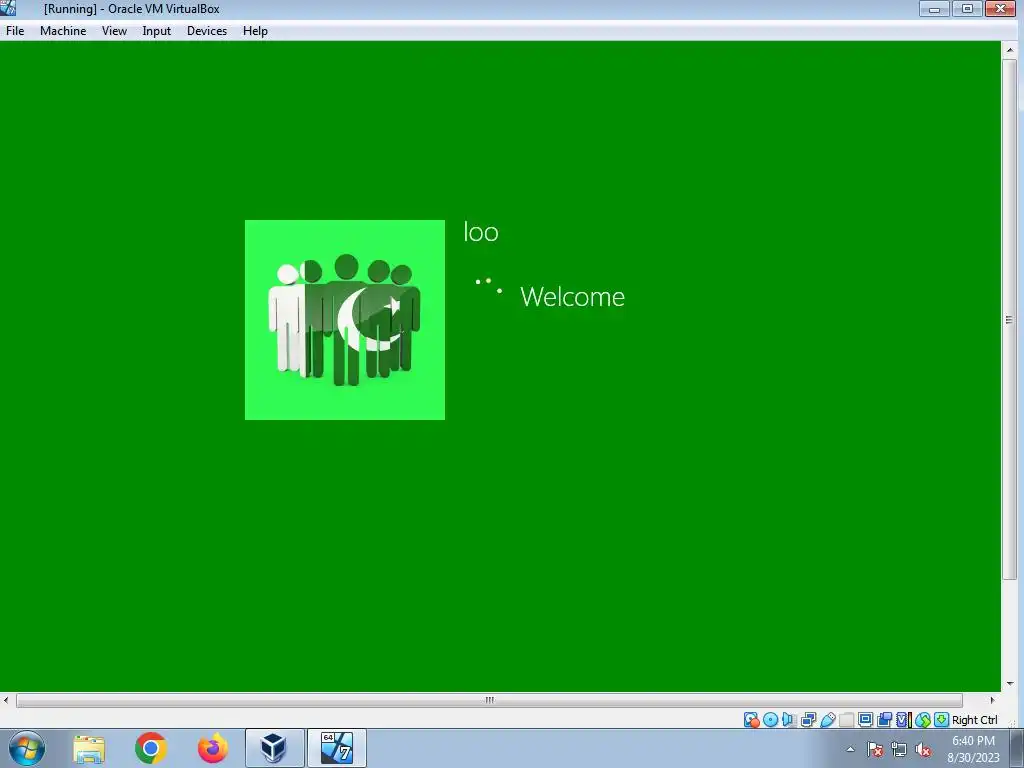
Task: Click the Welcome text
Action: click(x=572, y=297)
